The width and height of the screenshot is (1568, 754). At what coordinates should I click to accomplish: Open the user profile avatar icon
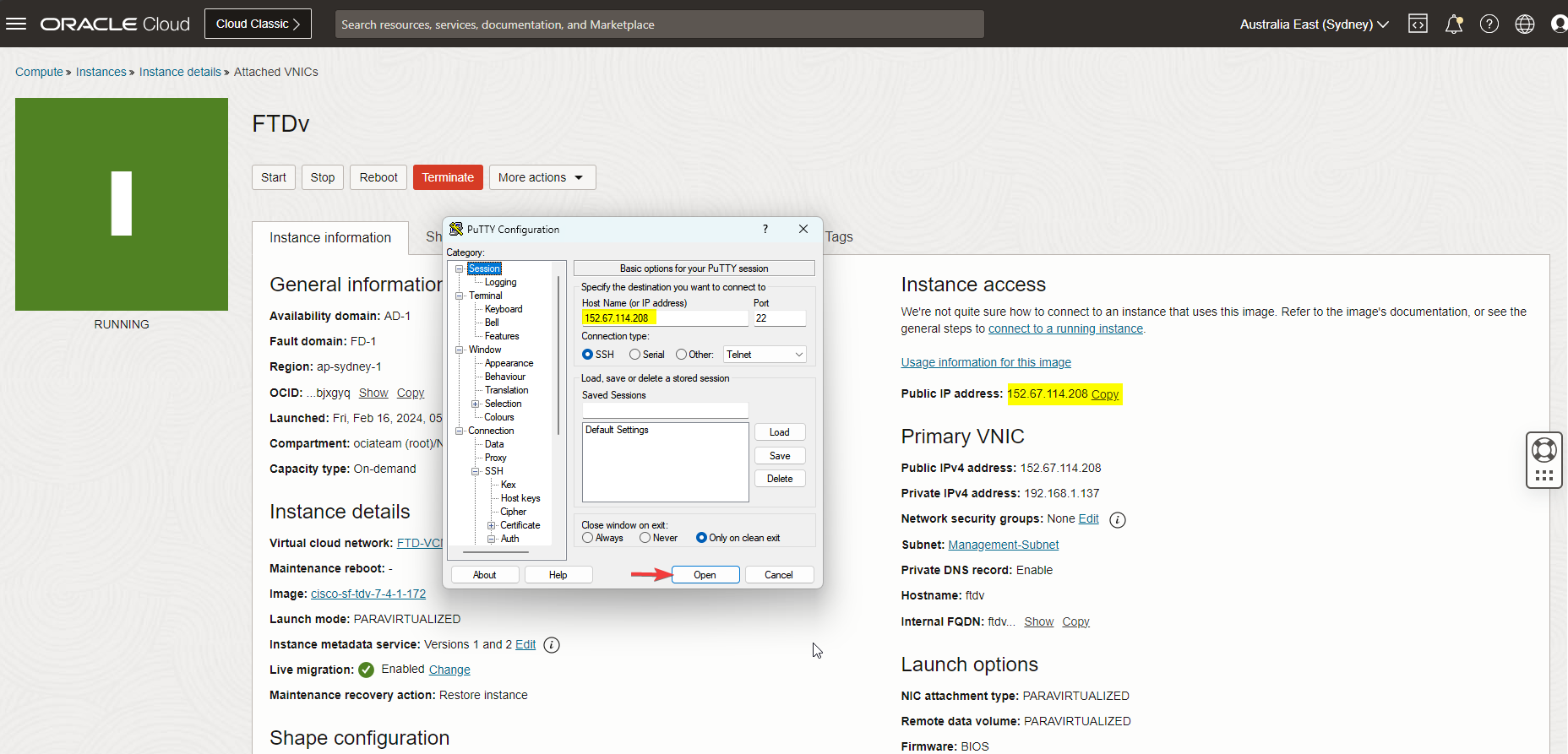(x=1560, y=24)
